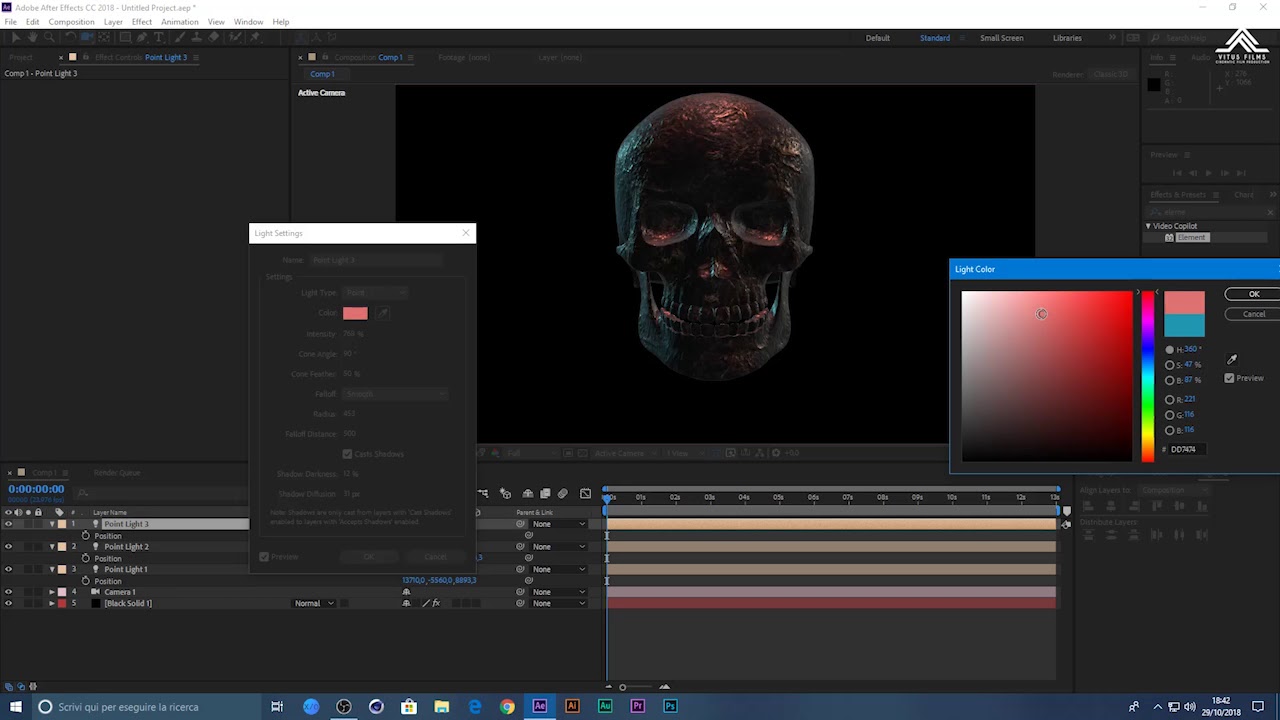Viewport: 1280px width, 720px height.
Task: Open the Composition menu
Action: point(71,21)
